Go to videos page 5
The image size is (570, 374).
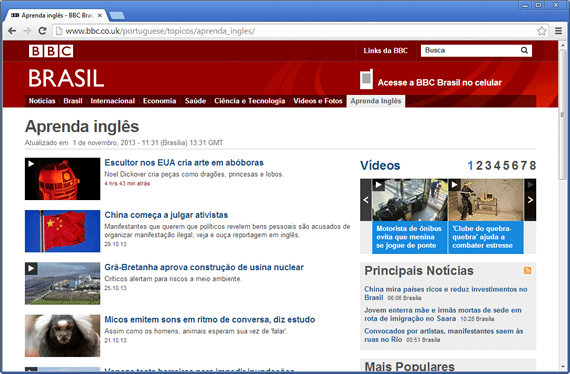(x=506, y=166)
